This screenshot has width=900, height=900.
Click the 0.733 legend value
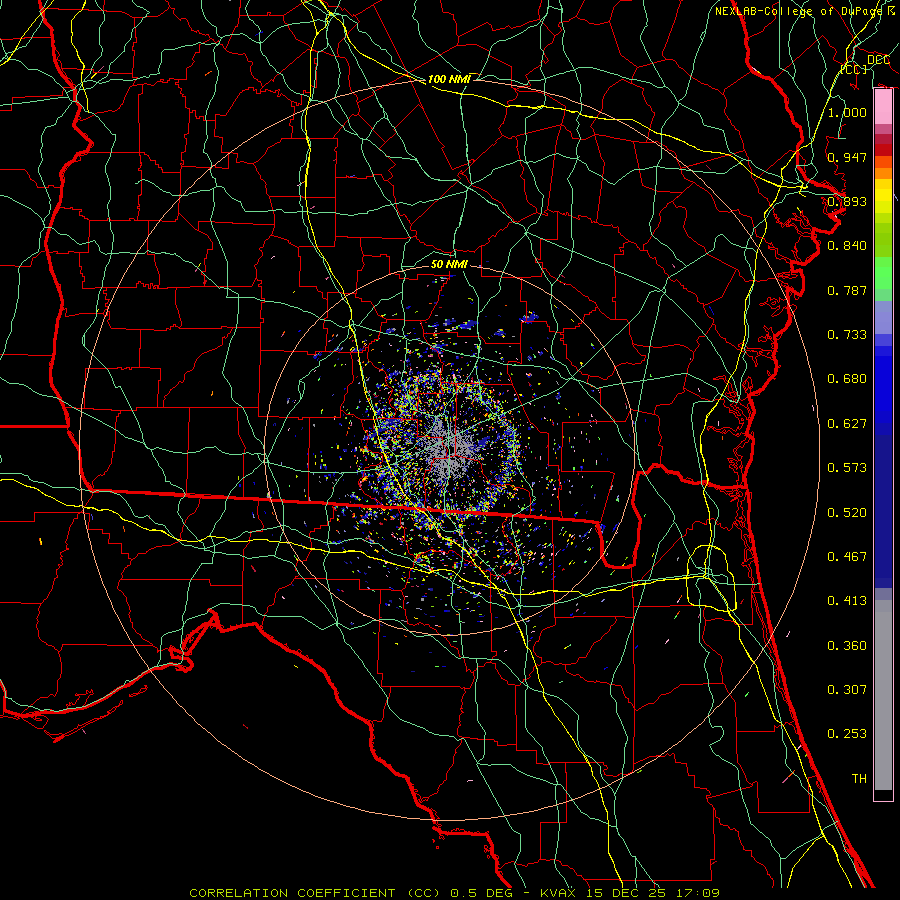(x=847, y=335)
